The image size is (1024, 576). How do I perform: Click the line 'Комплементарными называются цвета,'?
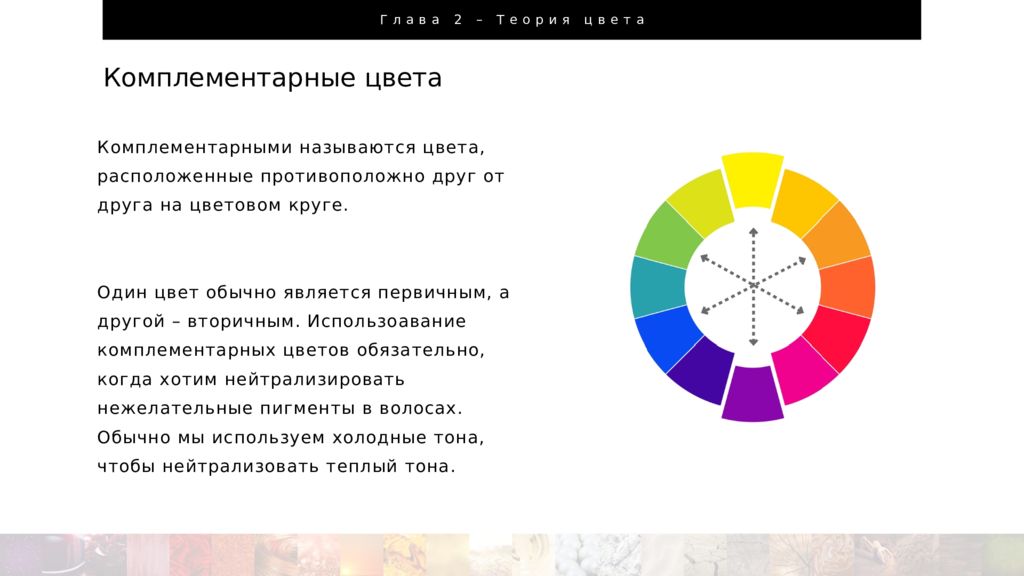pos(291,148)
